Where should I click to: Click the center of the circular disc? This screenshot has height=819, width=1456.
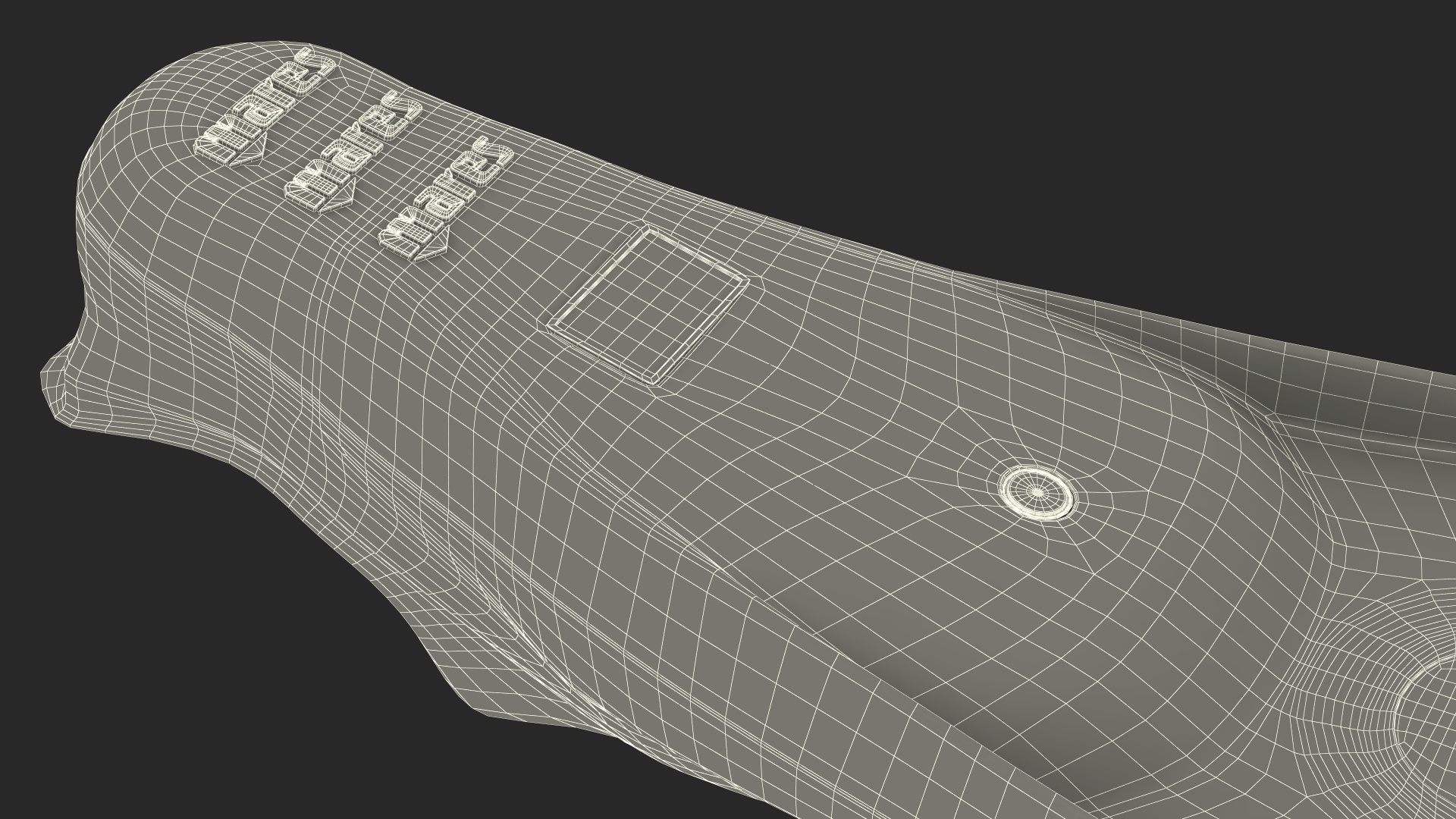[x=1037, y=493]
